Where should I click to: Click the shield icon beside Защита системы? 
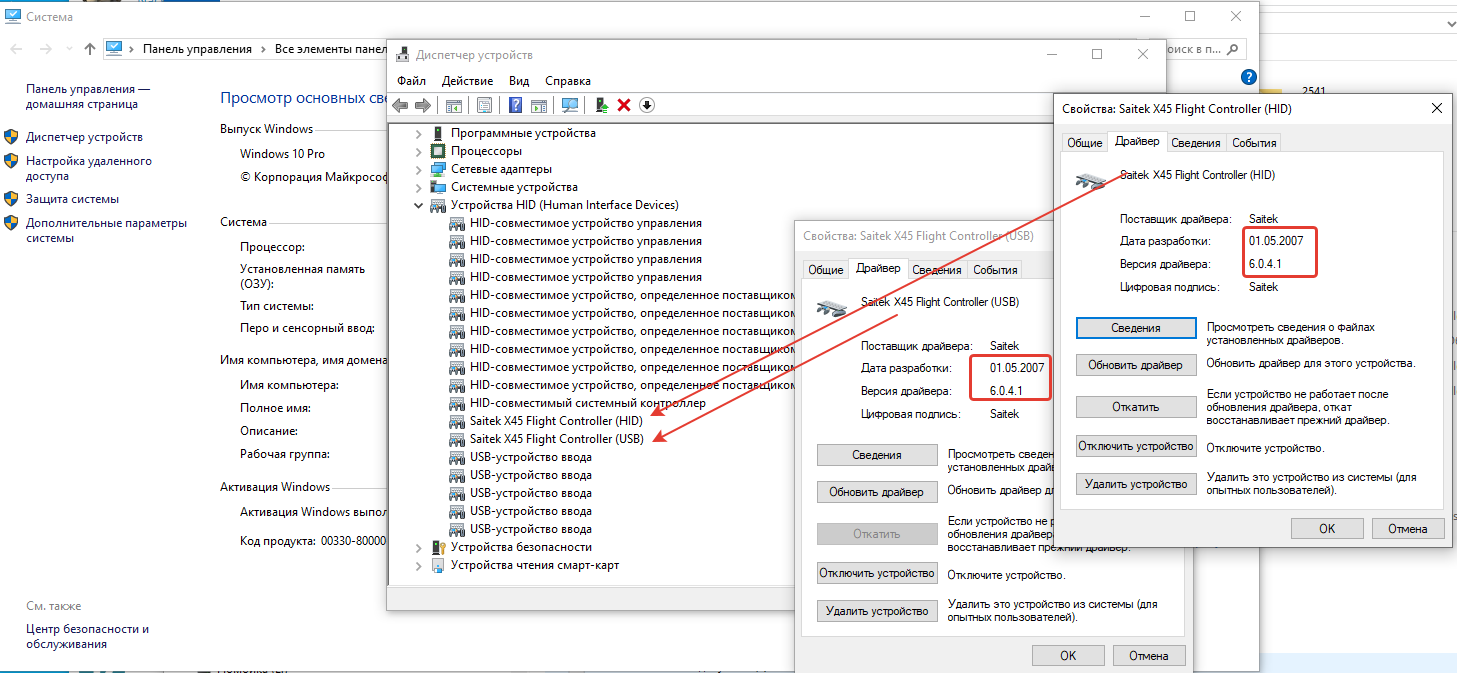click(x=11, y=199)
